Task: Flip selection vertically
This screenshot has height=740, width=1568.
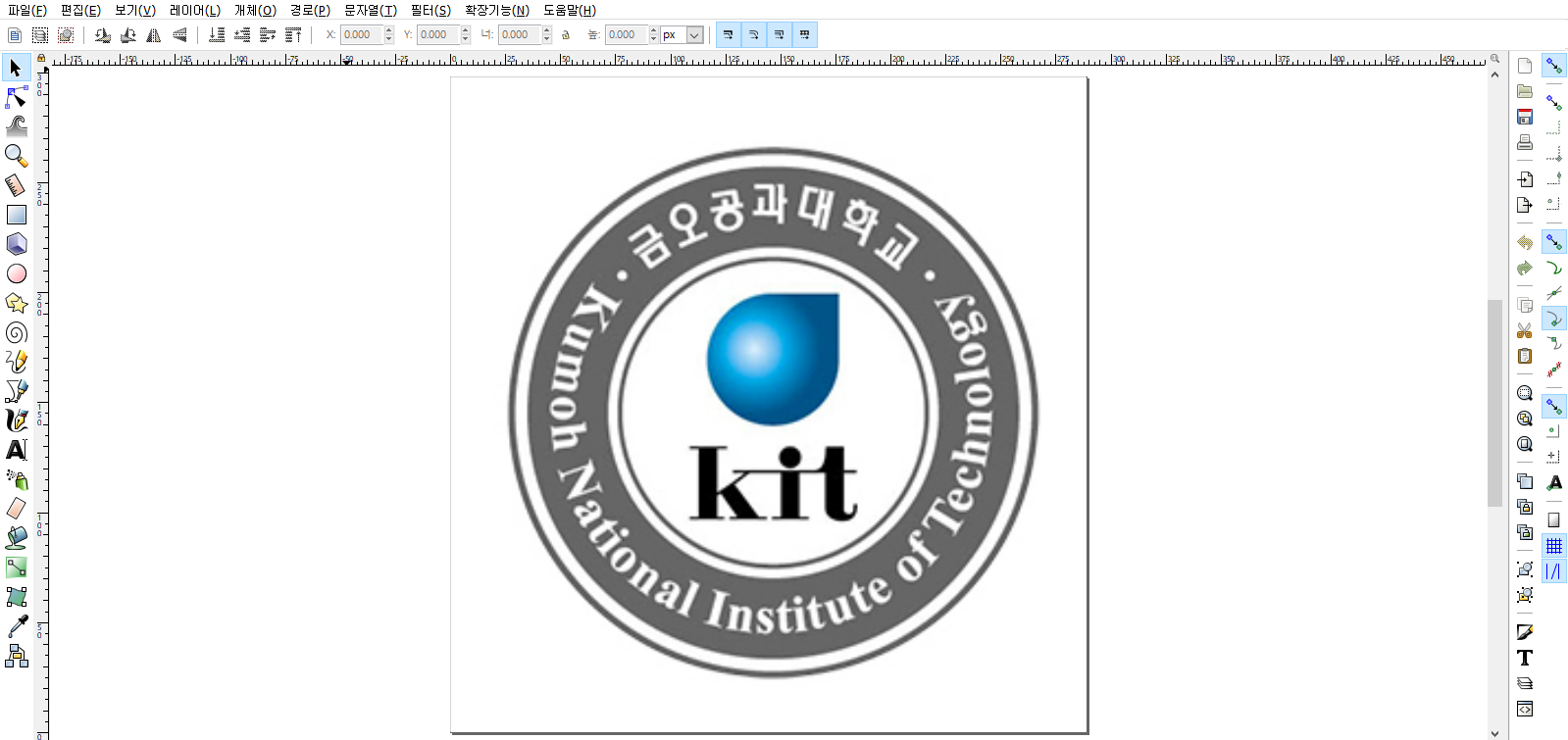Action: 178,35
